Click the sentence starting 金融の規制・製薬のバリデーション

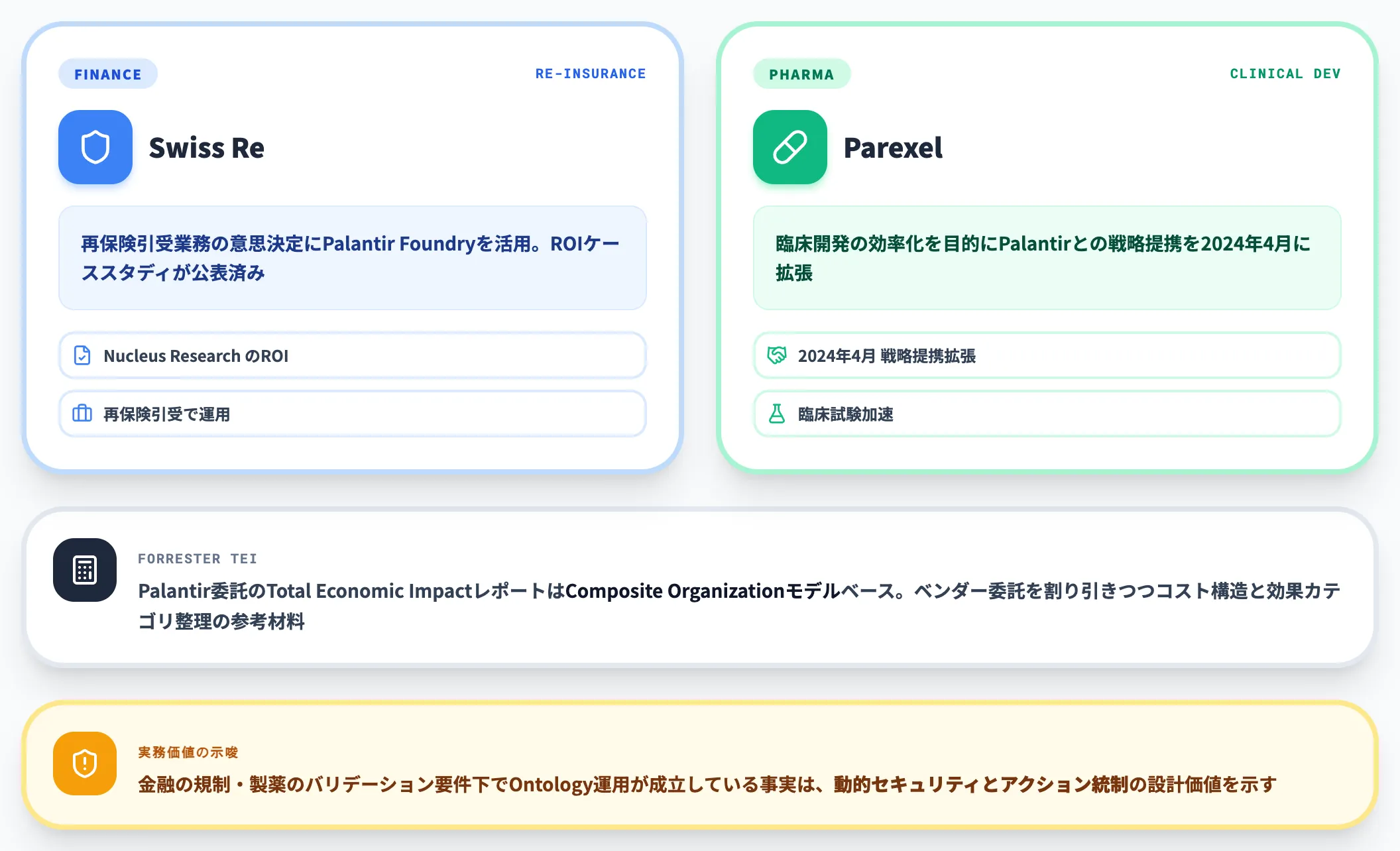click(707, 784)
